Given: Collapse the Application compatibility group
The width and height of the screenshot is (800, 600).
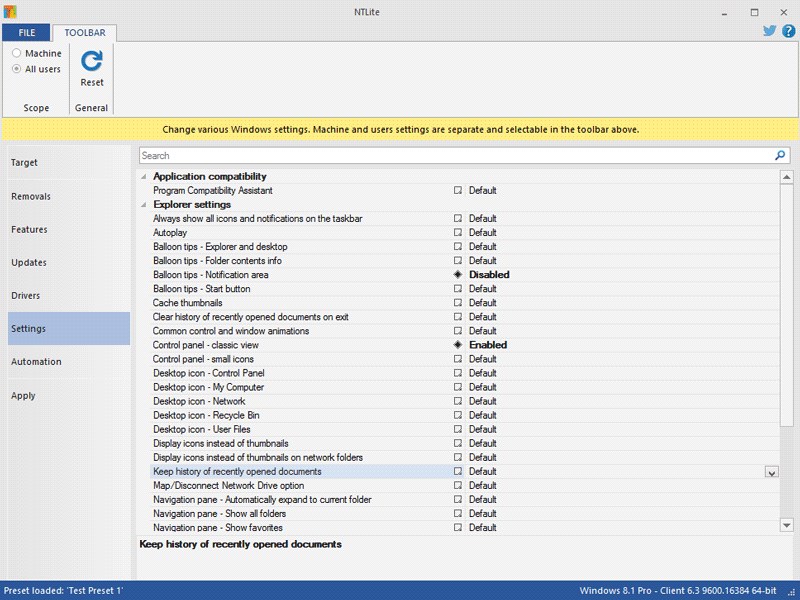Looking at the screenshot, I should [x=143, y=177].
